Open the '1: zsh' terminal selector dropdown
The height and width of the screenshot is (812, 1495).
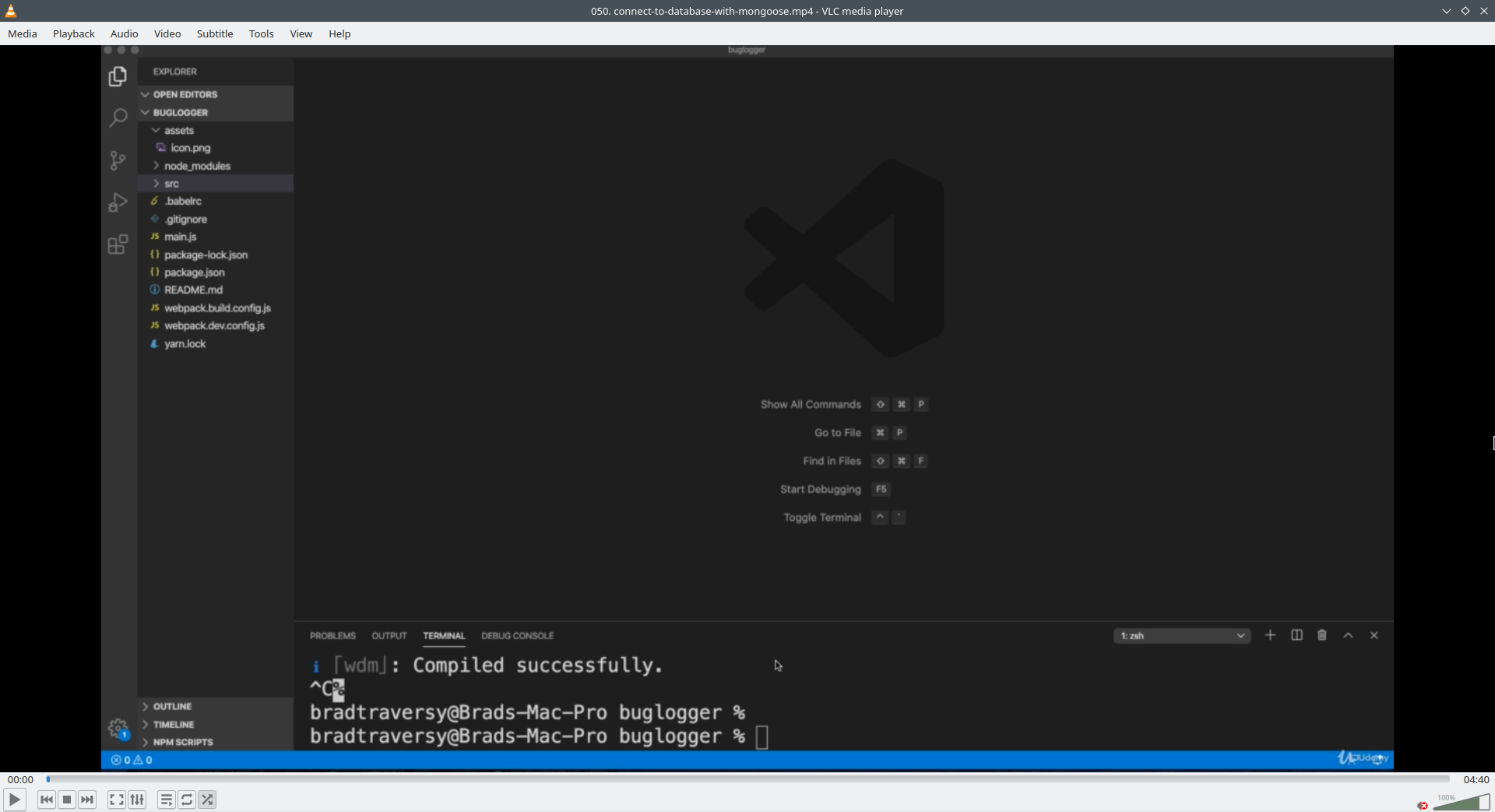pos(1182,635)
